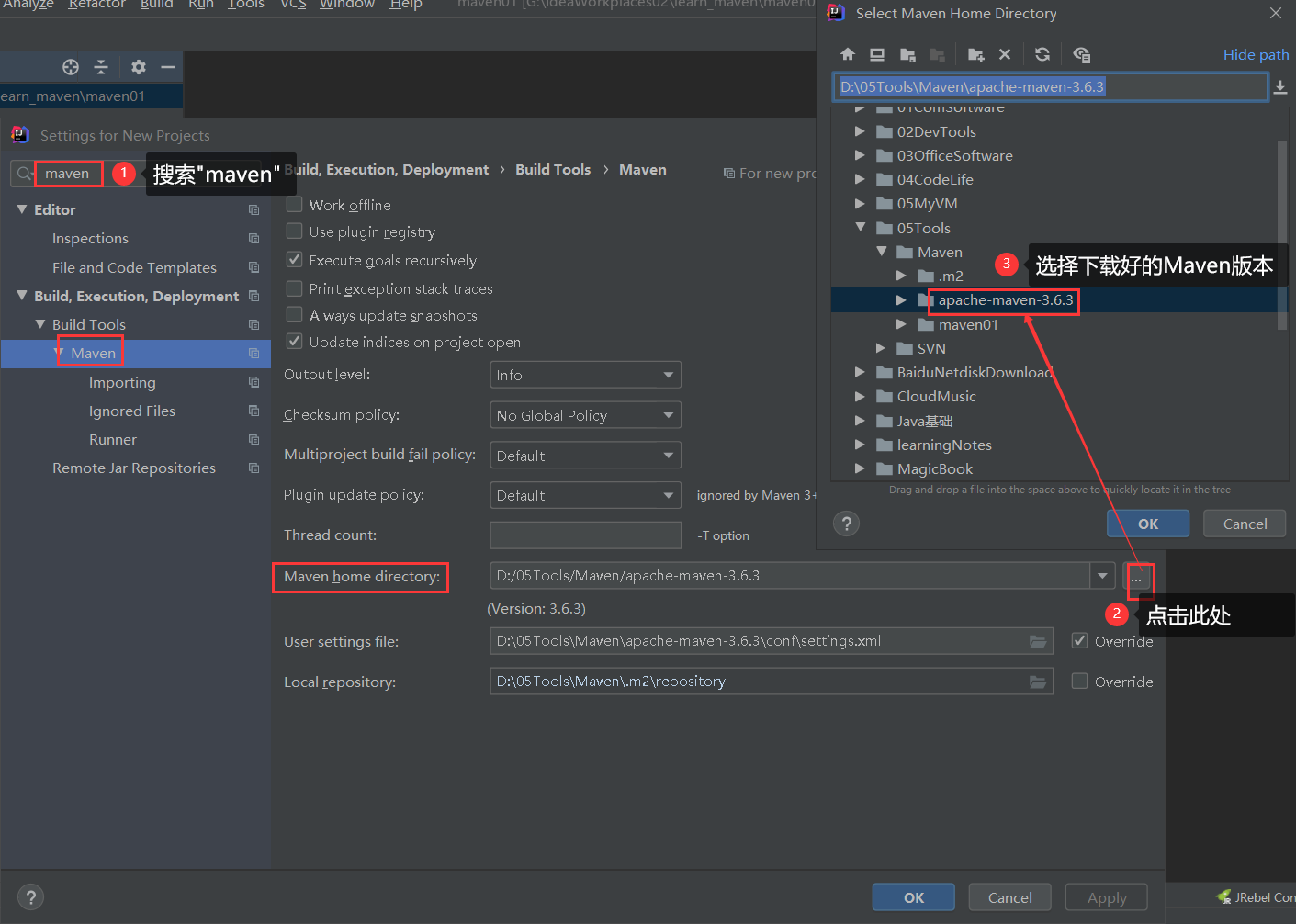Viewport: 1296px width, 924px height.
Task: Click OK in Select Maven Home Directory dialog
Action: 1148,524
